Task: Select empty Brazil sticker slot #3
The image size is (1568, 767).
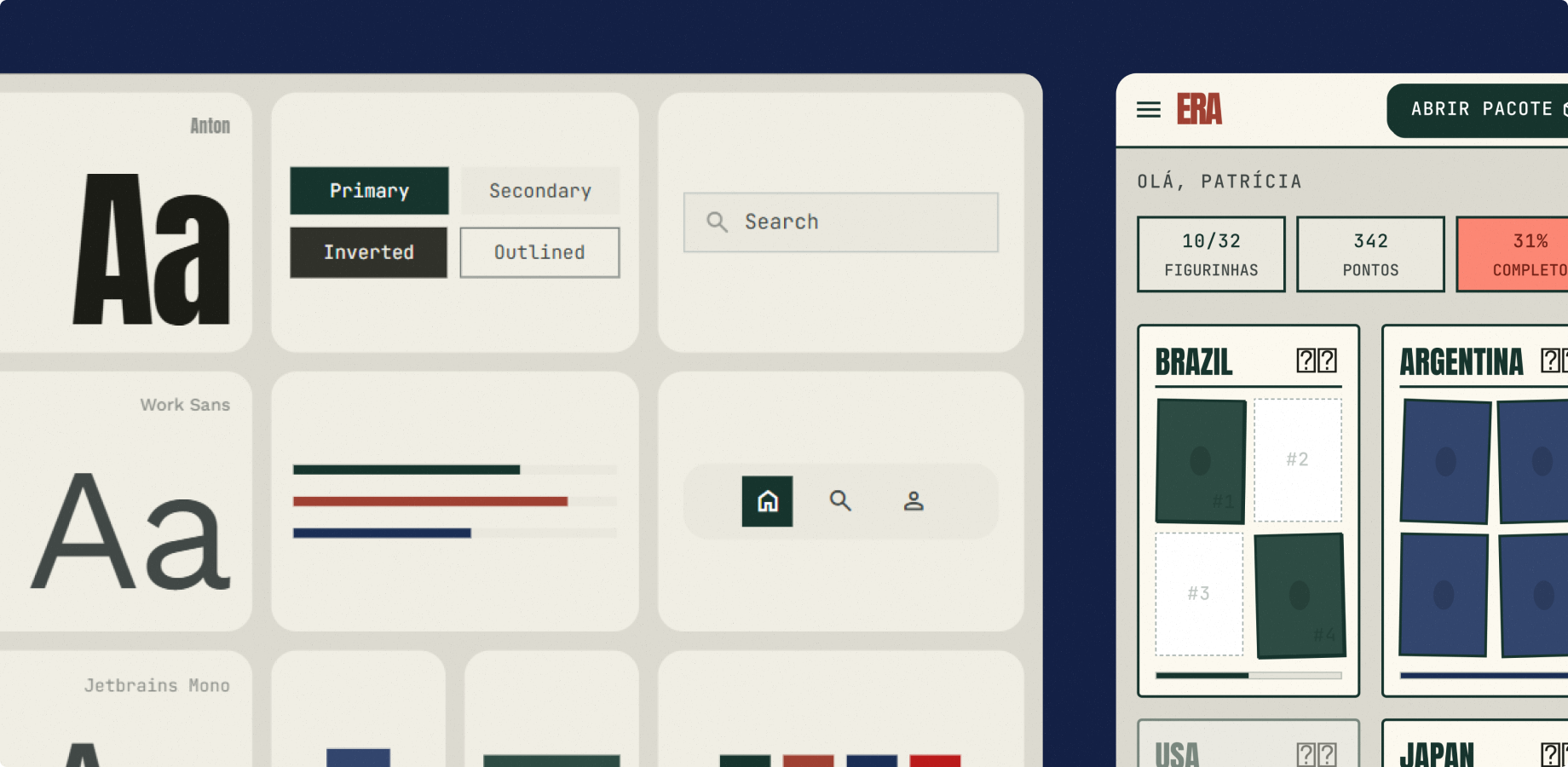Action: pos(1199,594)
